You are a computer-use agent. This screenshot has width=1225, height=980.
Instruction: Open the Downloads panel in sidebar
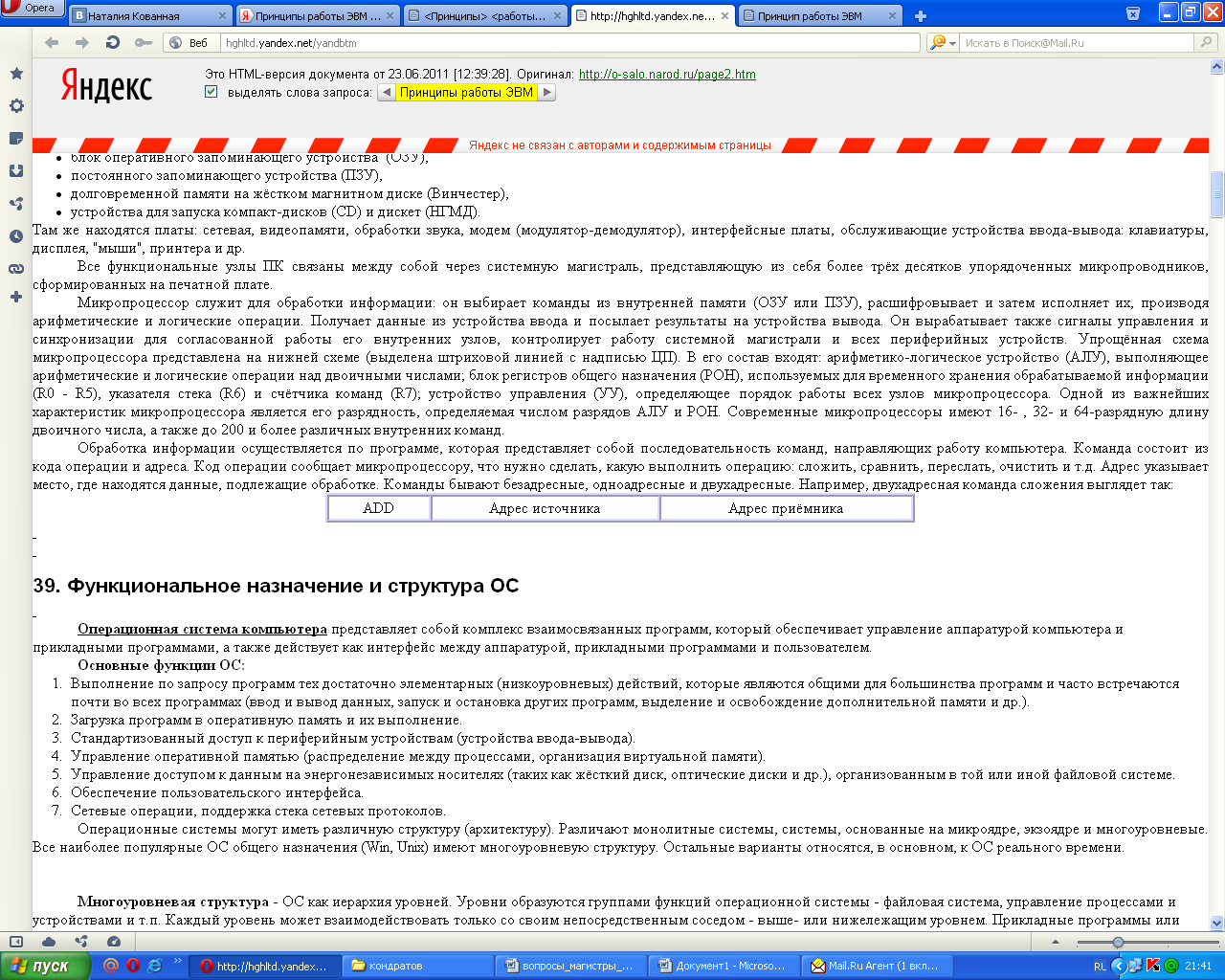(16, 170)
